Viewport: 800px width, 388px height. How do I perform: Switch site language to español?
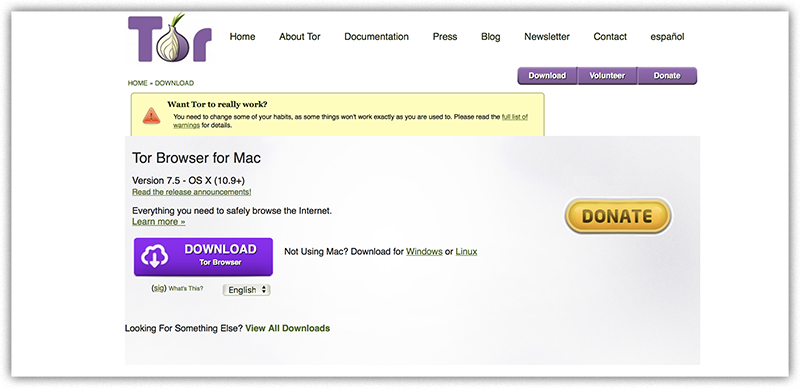pos(667,37)
